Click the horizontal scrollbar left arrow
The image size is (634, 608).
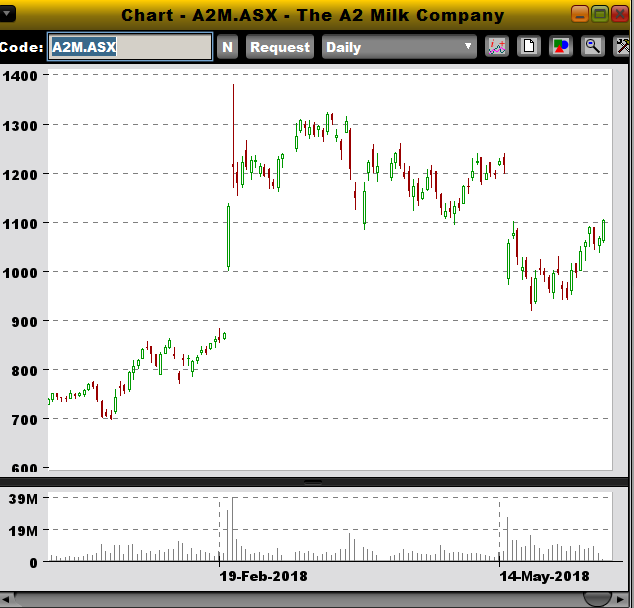[6, 600]
